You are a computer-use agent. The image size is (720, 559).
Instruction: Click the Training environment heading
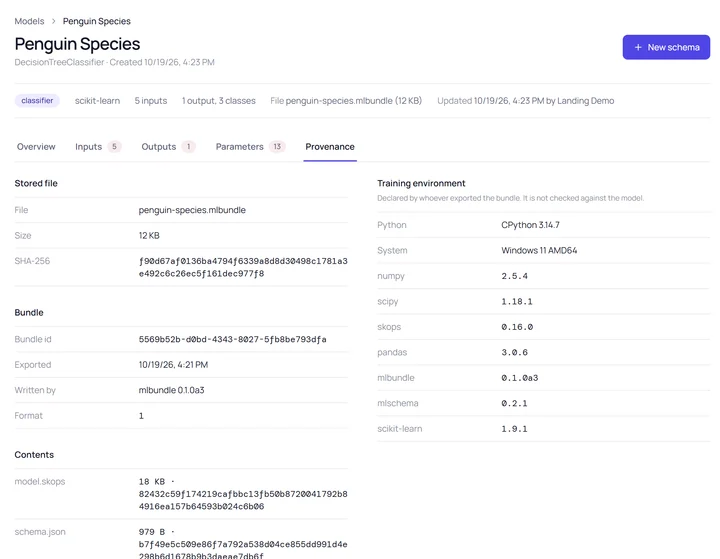421,183
